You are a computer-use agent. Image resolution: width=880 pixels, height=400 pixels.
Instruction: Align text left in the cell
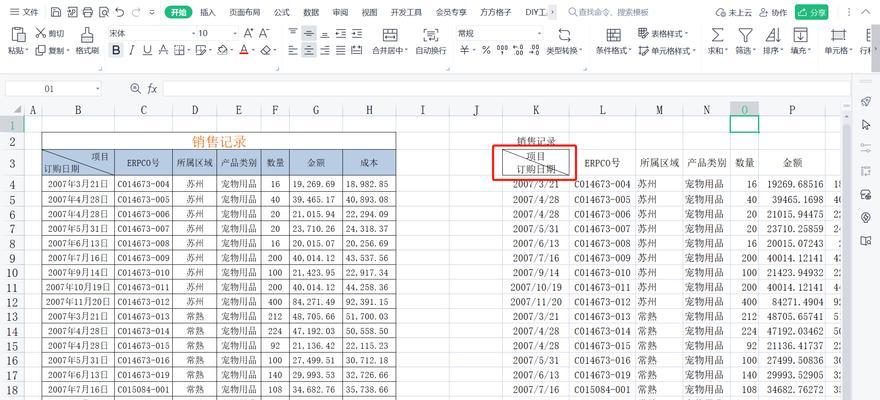[x=292, y=50]
